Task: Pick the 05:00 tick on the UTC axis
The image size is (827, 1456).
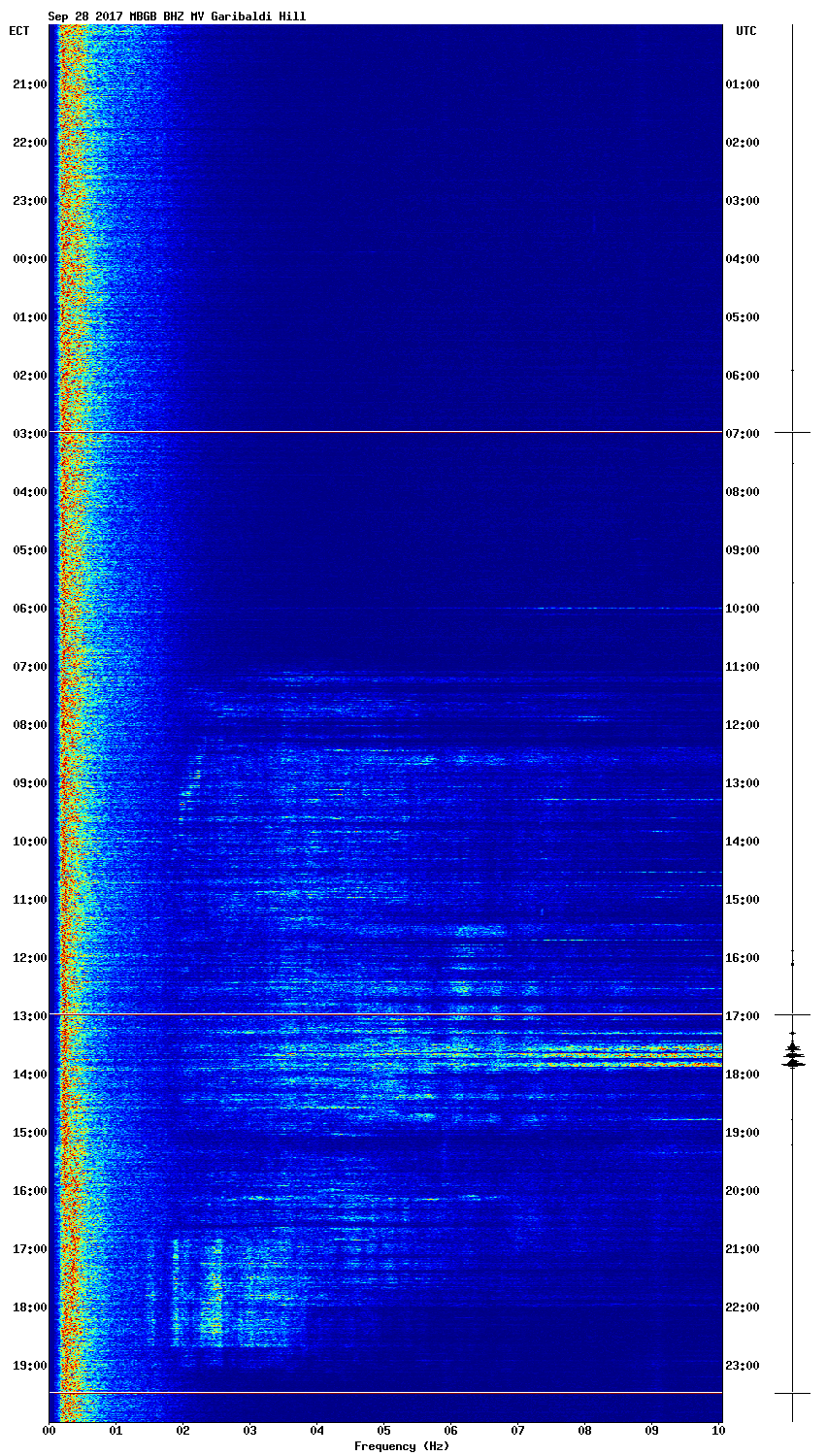Action: [x=743, y=317]
